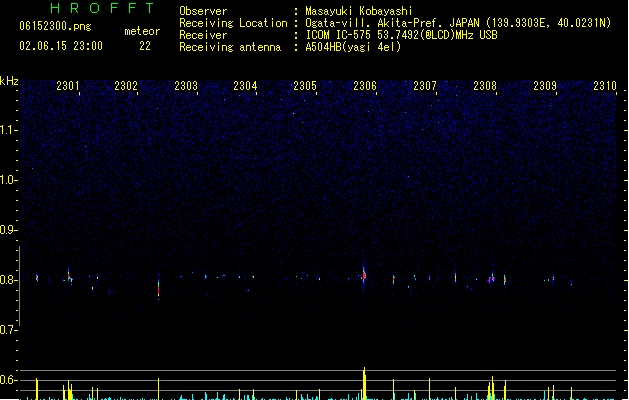Click the 2306 time marker
This screenshot has height=400, width=629.
pos(365,85)
